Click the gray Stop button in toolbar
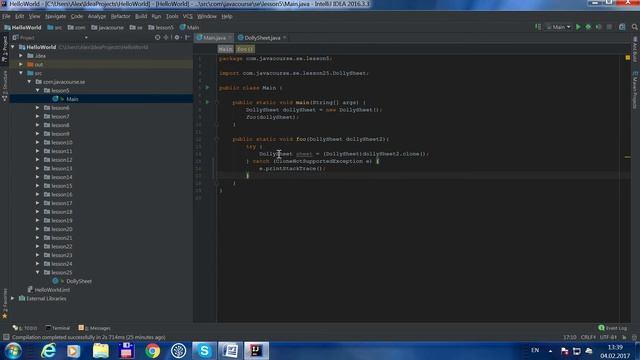640x360 pixels. [x=609, y=27]
